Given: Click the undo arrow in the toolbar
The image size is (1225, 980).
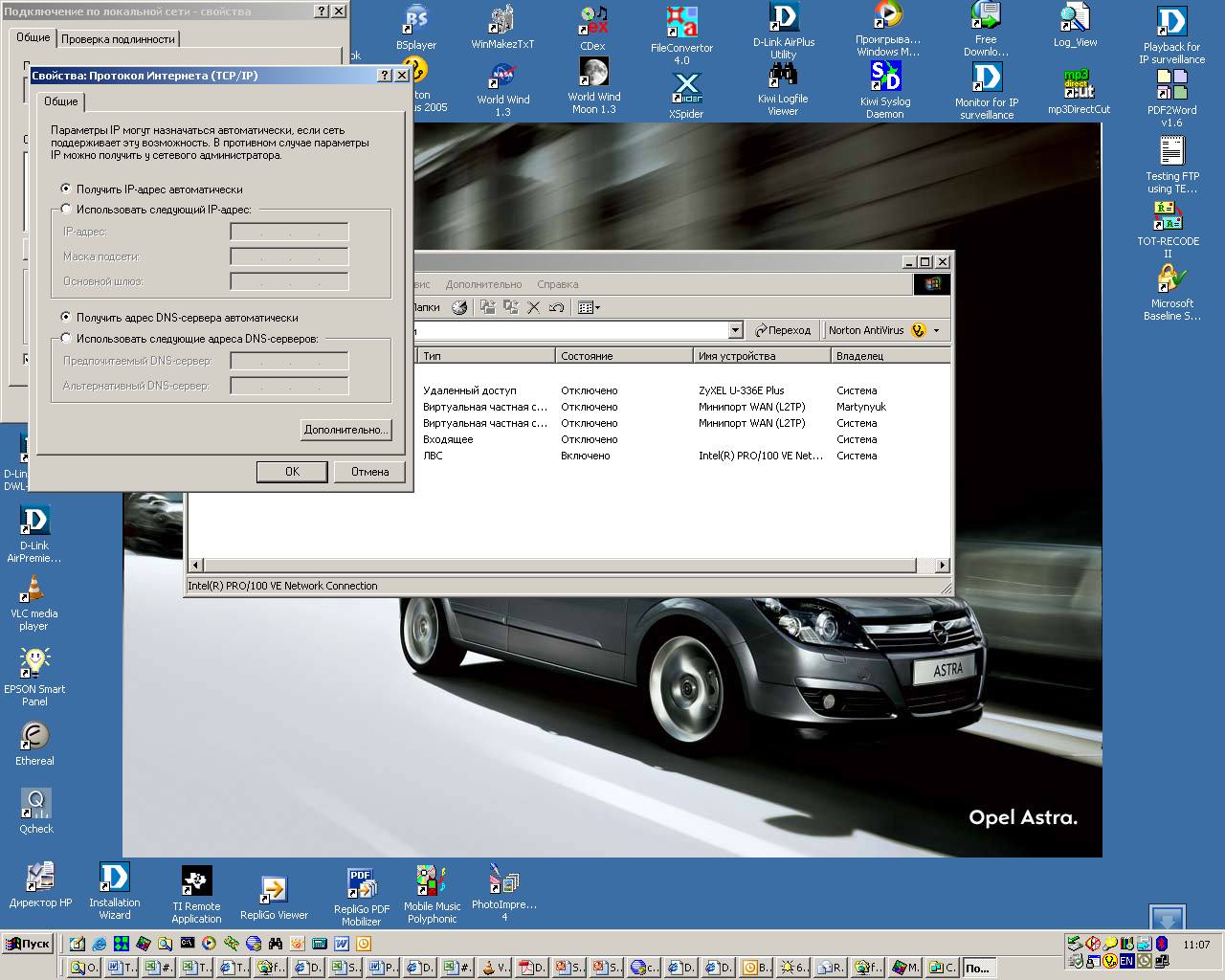Looking at the screenshot, I should 556,307.
